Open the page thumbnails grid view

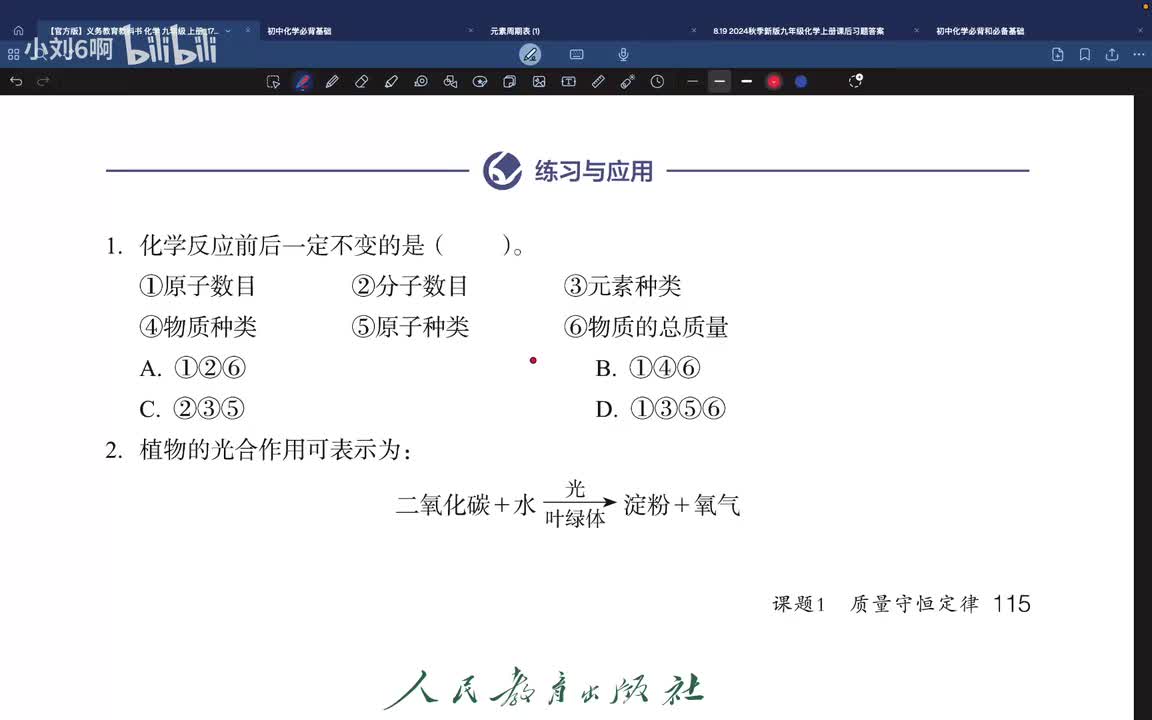pos(13,54)
